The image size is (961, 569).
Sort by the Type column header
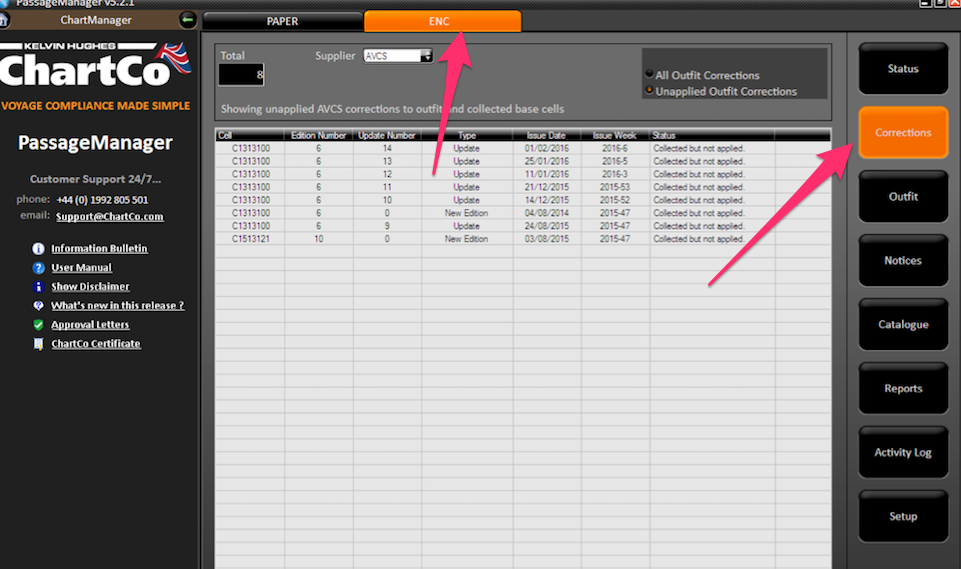(467, 136)
